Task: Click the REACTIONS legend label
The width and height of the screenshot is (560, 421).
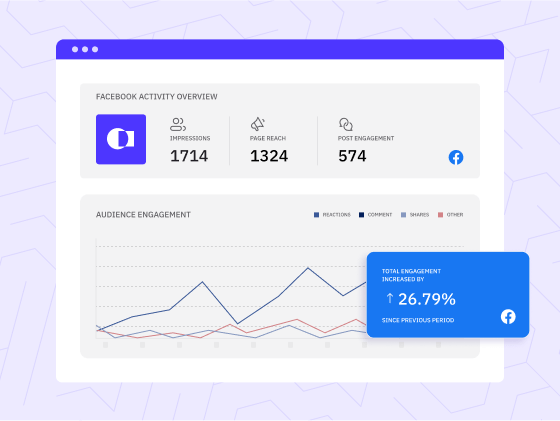Action: tap(336, 215)
